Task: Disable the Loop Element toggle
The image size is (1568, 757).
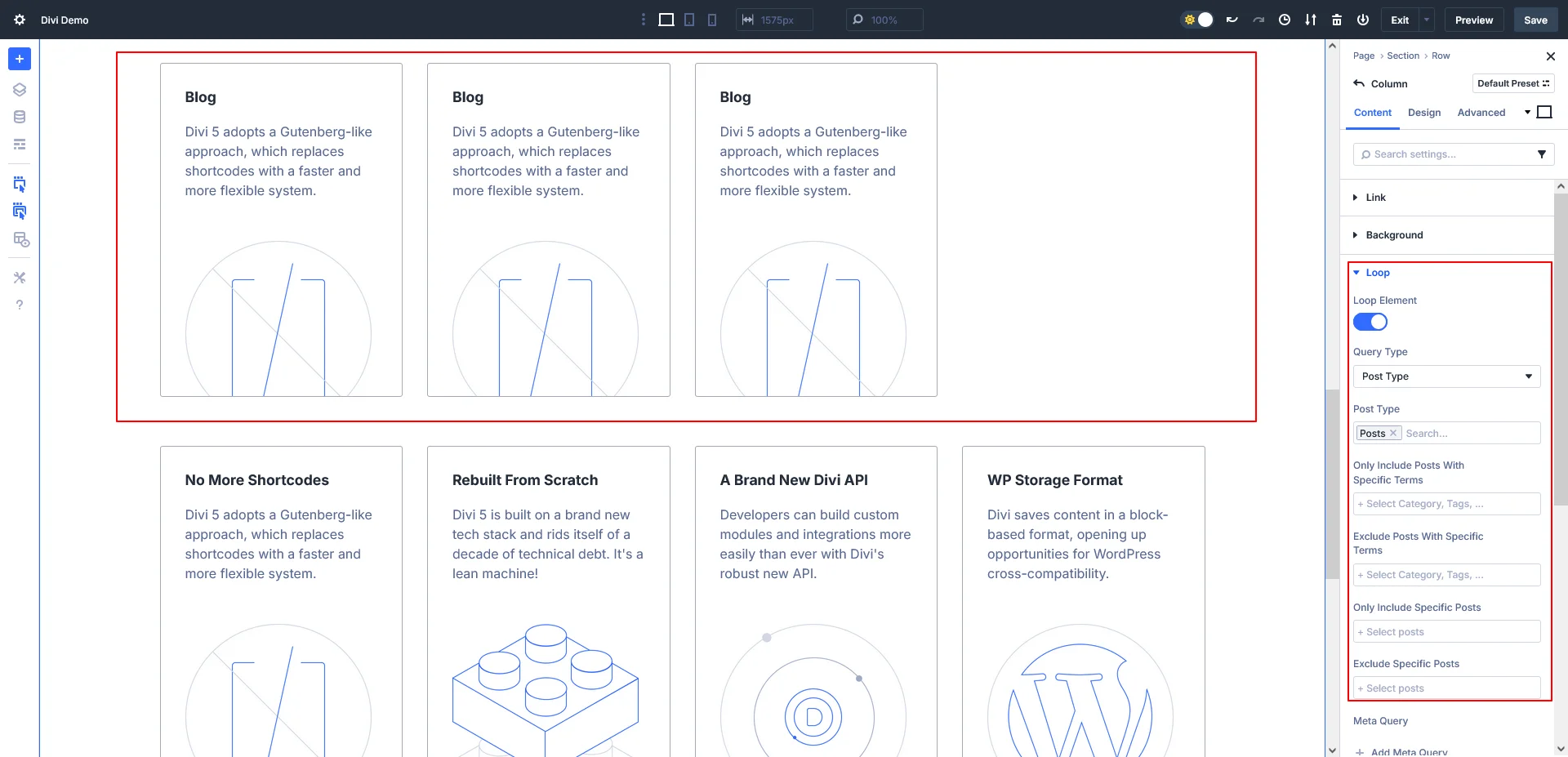Action: (1370, 322)
